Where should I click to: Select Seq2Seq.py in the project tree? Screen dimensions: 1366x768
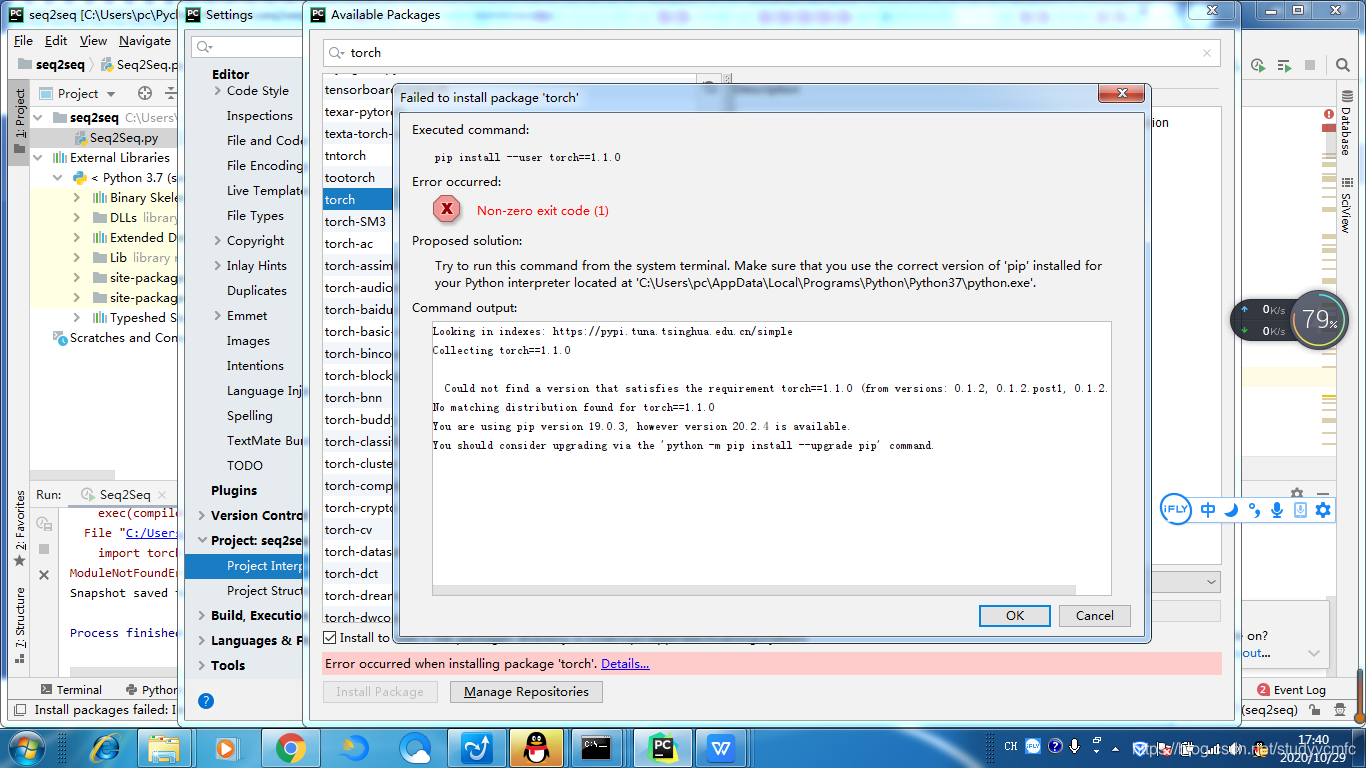point(123,138)
